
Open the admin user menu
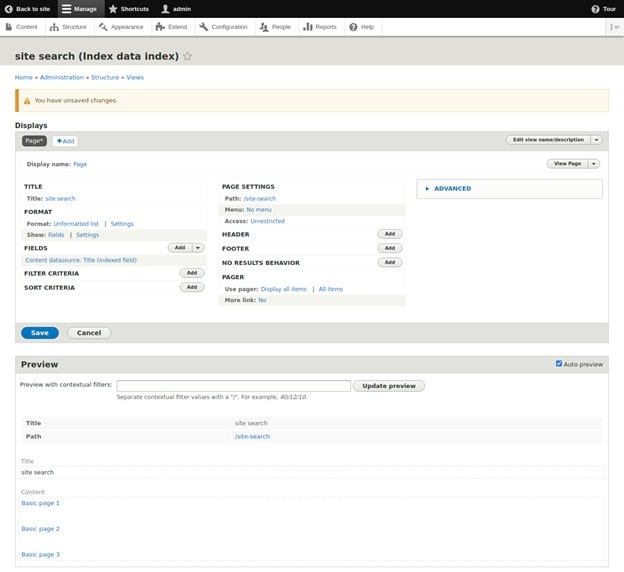click(166, 9)
